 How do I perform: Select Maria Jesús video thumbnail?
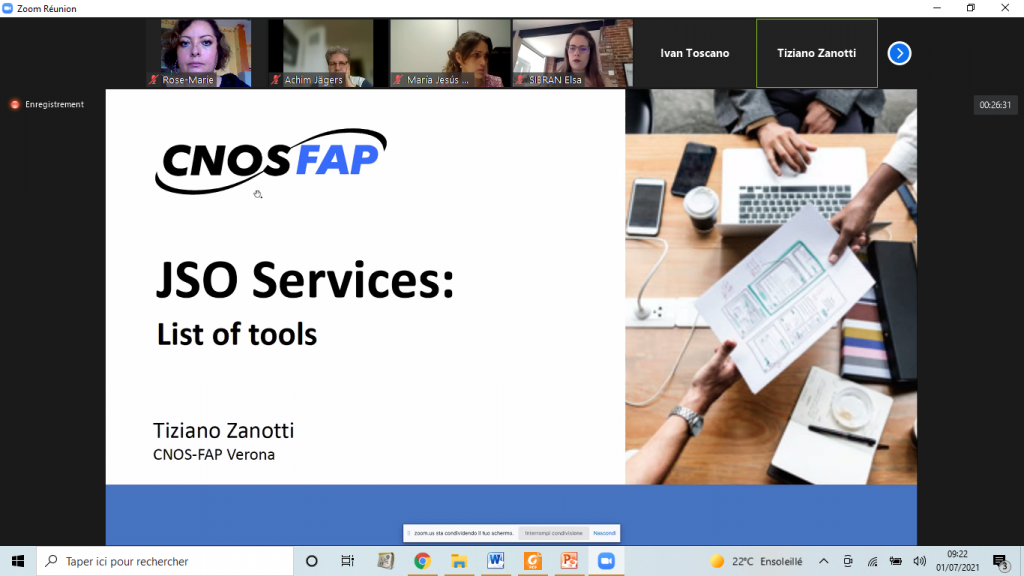(x=449, y=53)
